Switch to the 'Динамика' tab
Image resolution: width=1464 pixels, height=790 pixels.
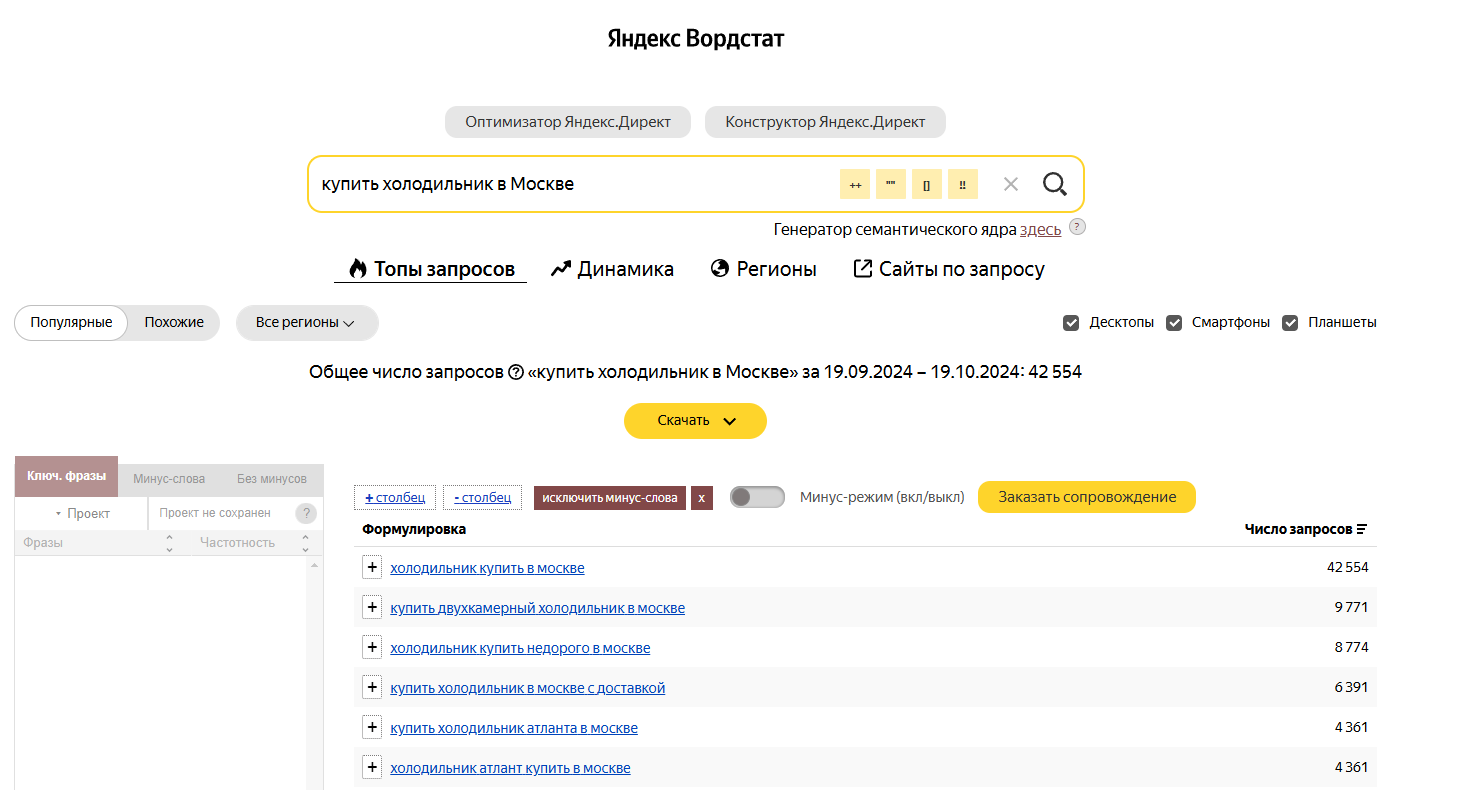tap(612, 269)
